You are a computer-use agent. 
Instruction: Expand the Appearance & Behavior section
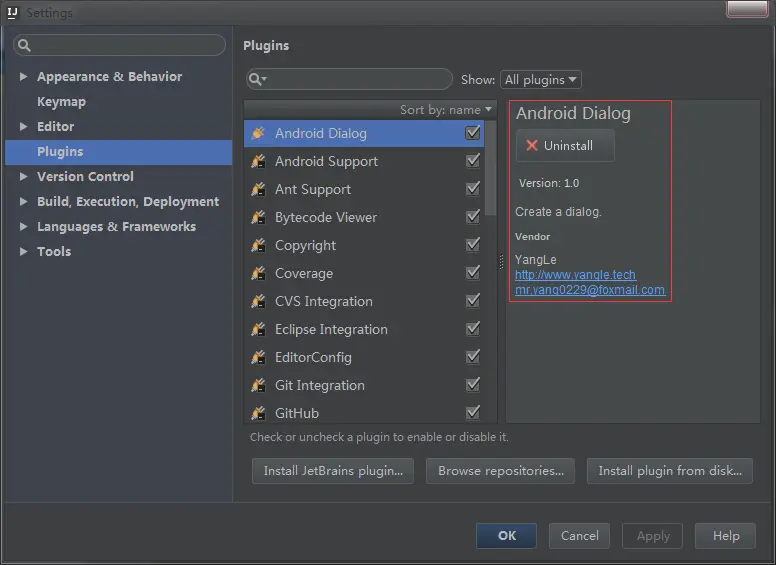[x=24, y=77]
